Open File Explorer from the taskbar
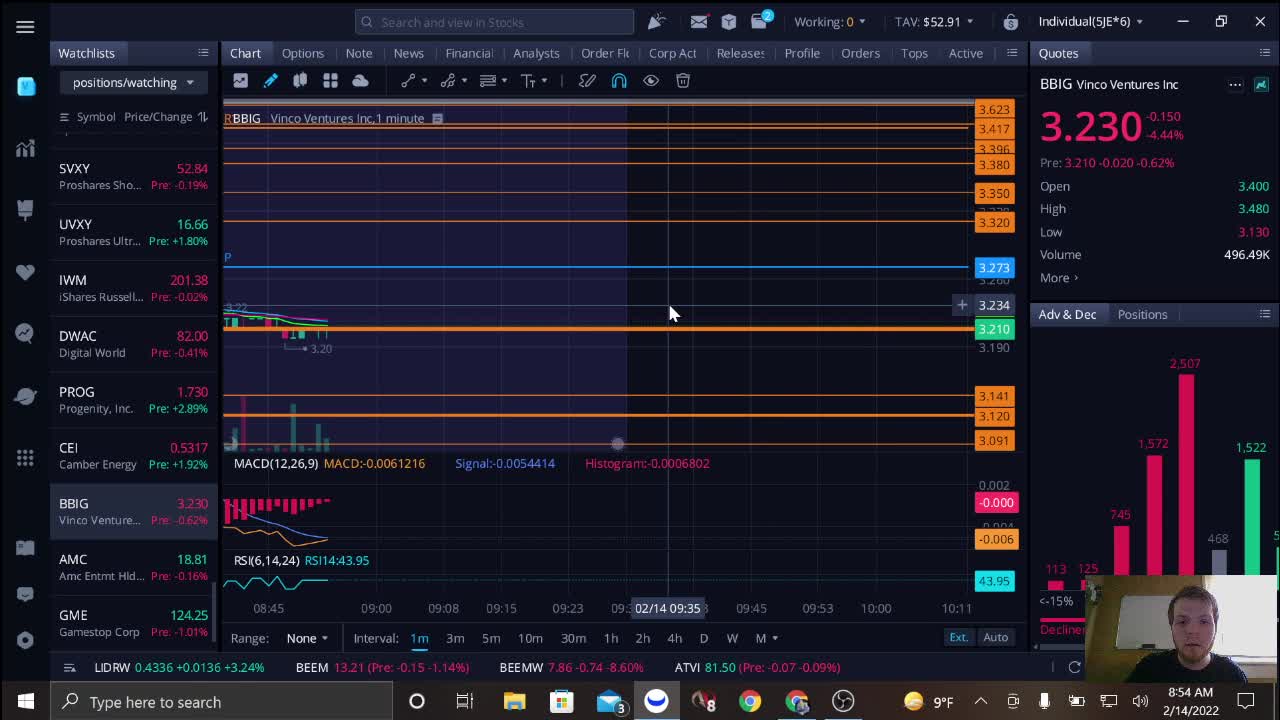The image size is (1280, 720). (x=514, y=702)
